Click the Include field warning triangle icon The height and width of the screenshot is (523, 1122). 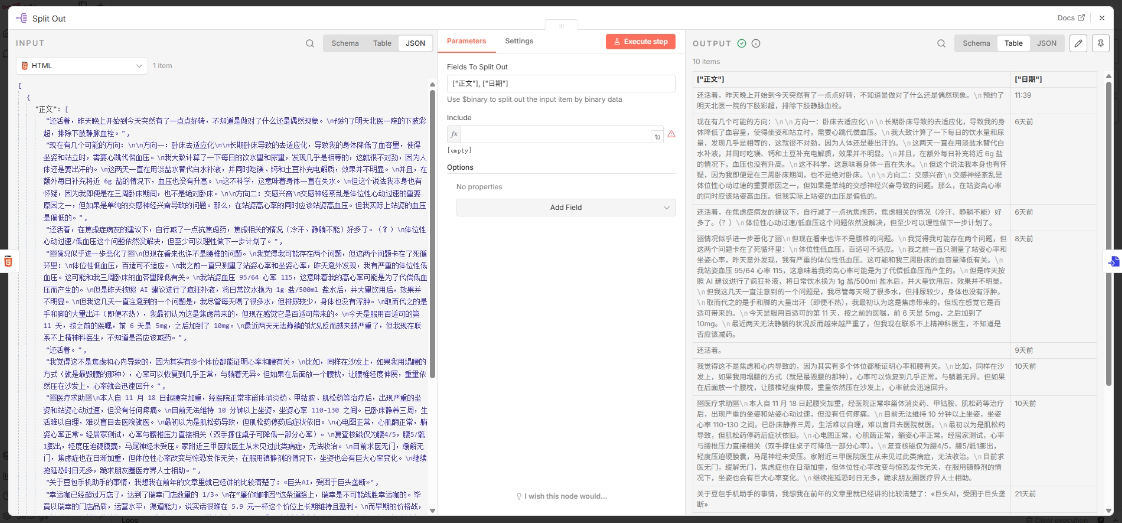pos(671,133)
